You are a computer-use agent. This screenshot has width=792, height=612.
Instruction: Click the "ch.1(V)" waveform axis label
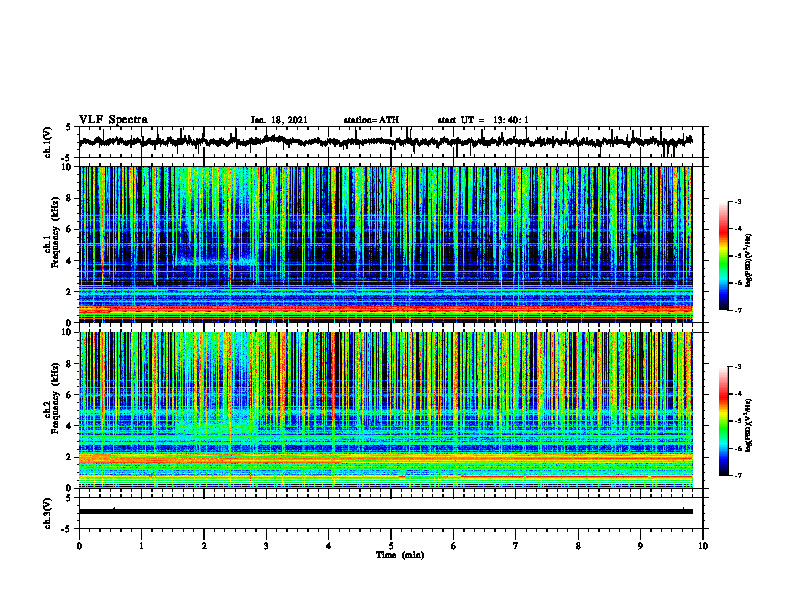point(48,142)
